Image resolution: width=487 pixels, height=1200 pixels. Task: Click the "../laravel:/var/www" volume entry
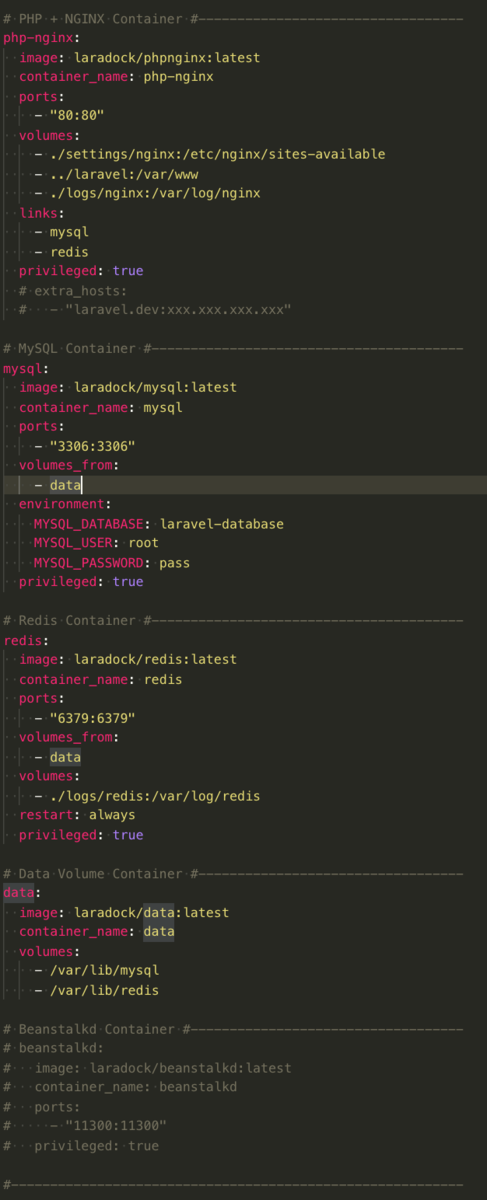[x=124, y=174]
